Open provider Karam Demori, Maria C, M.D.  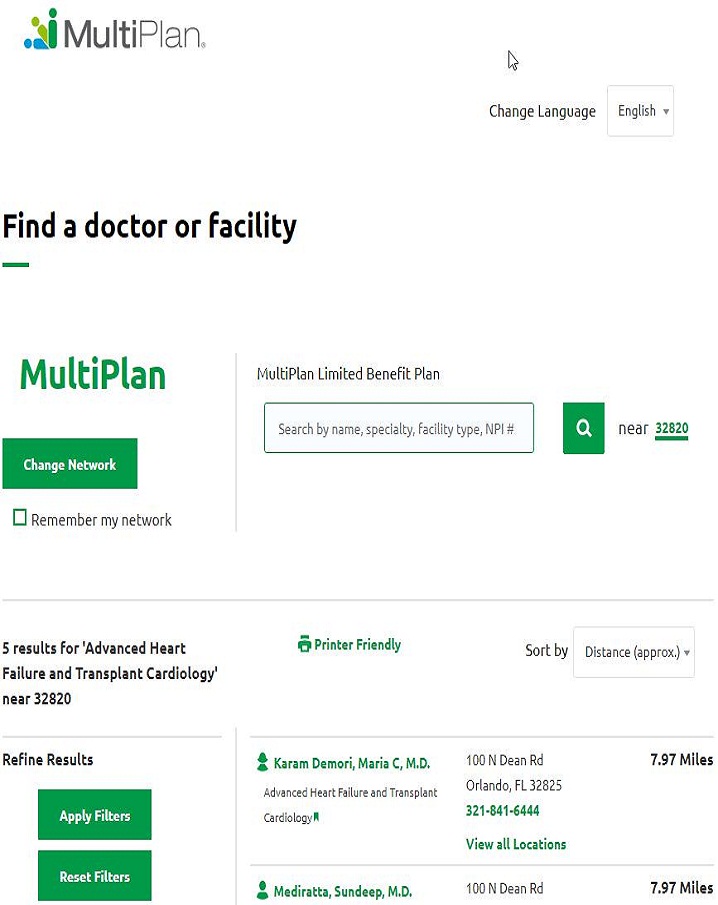click(352, 762)
